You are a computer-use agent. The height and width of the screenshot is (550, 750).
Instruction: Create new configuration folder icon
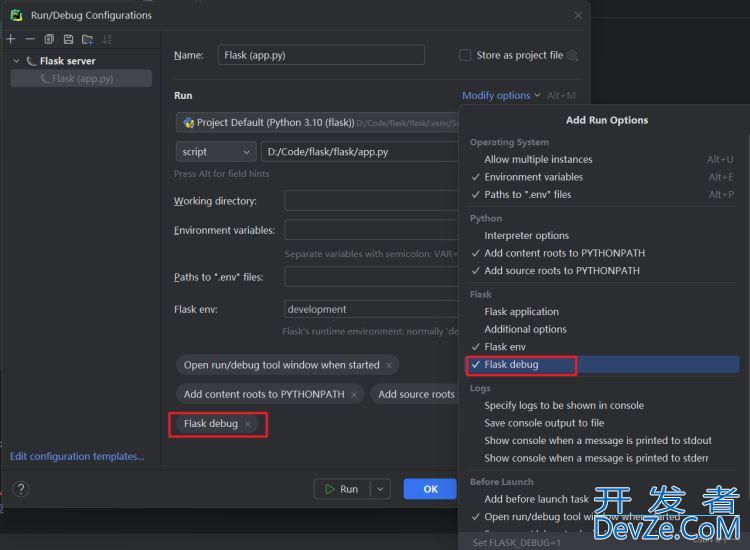[88, 39]
